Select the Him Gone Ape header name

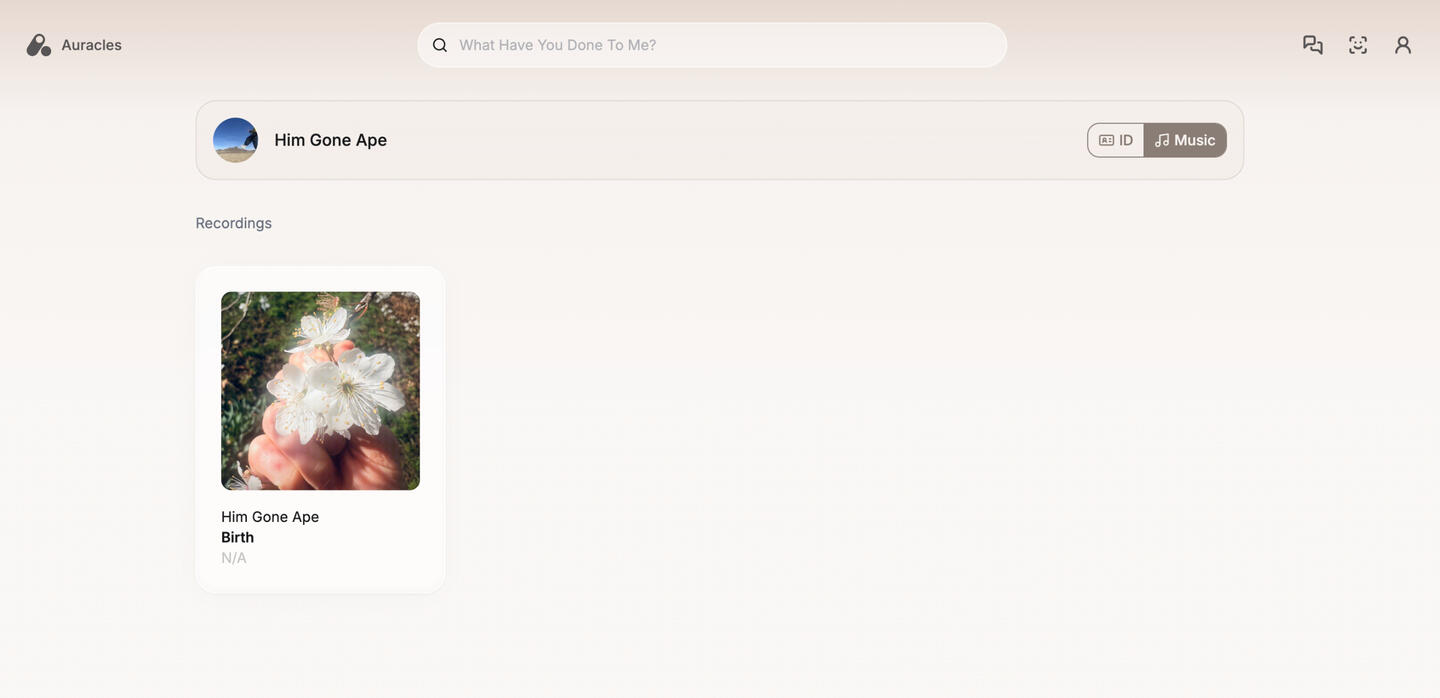(x=331, y=140)
